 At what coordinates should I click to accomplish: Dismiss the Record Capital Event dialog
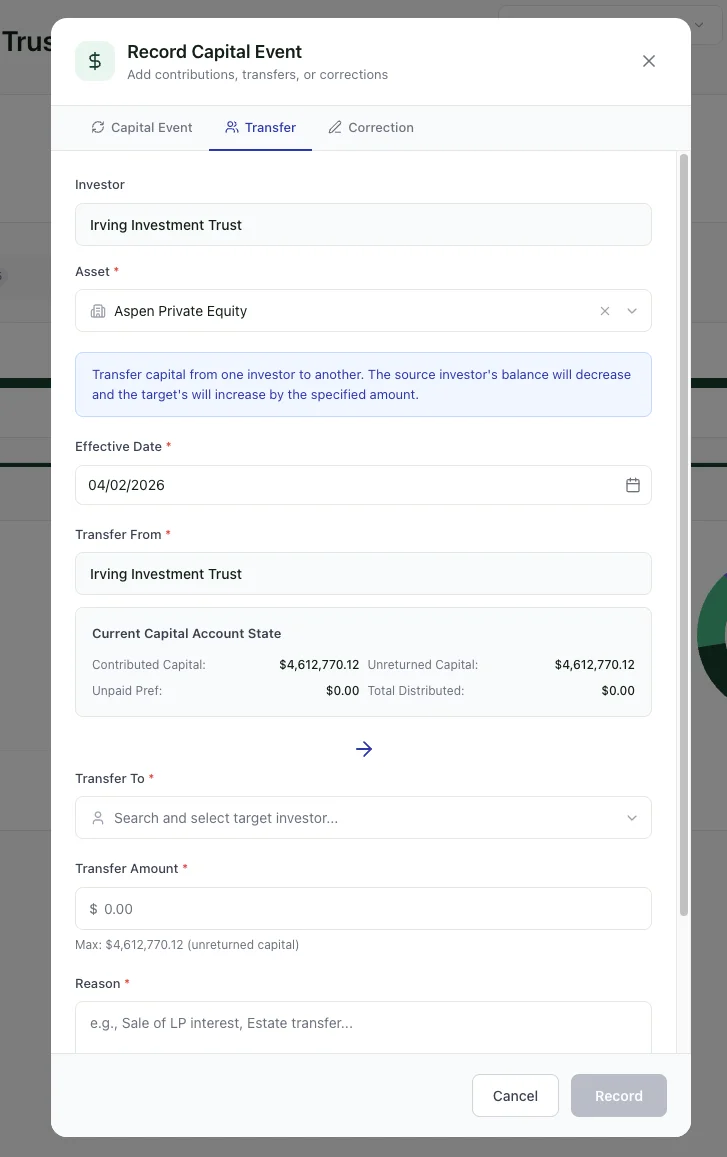pyautogui.click(x=648, y=61)
